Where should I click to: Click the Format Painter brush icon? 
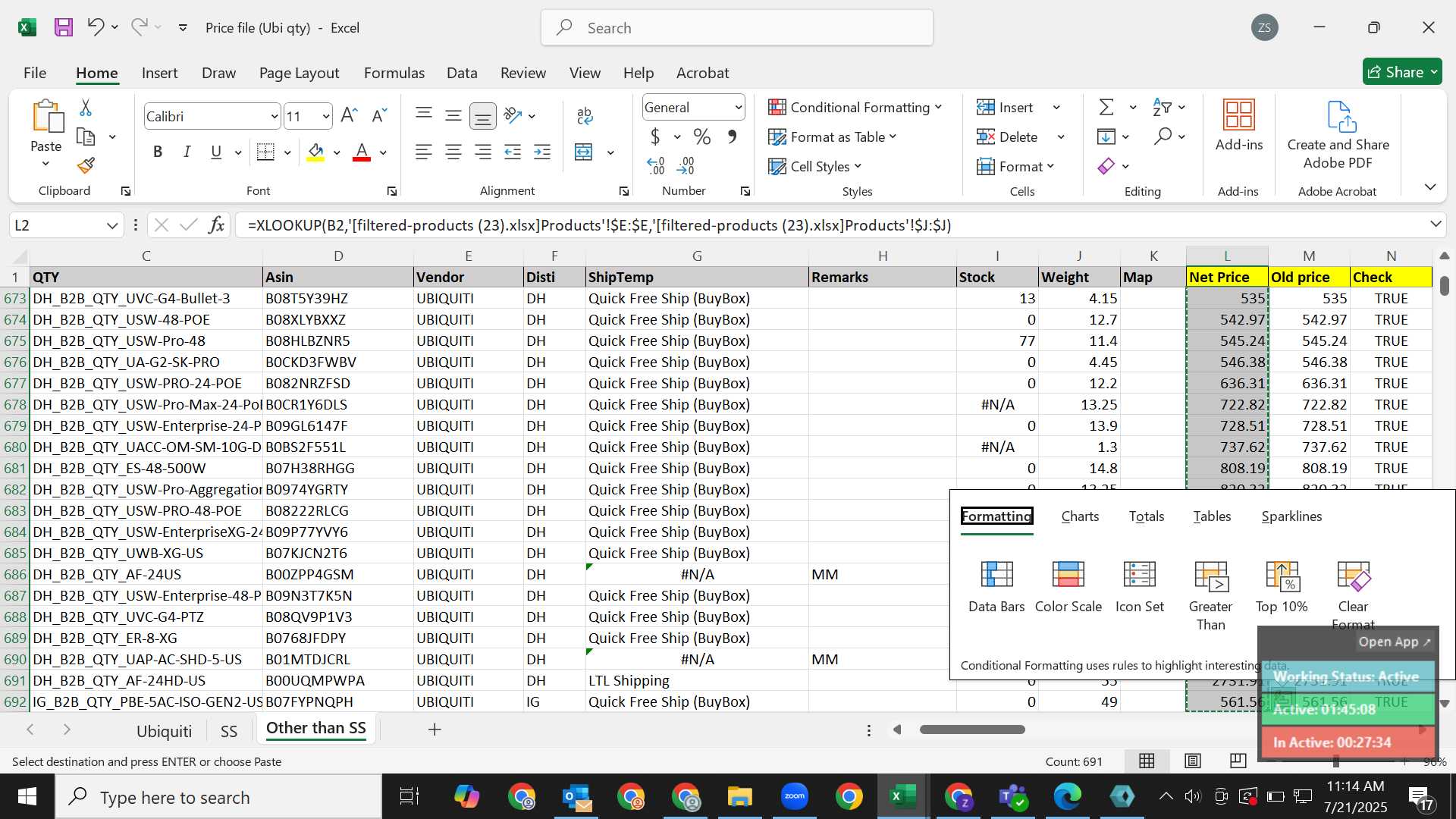[x=86, y=165]
